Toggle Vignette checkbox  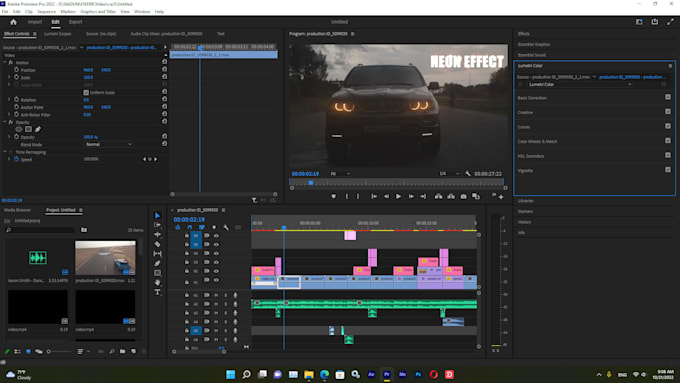click(668, 170)
